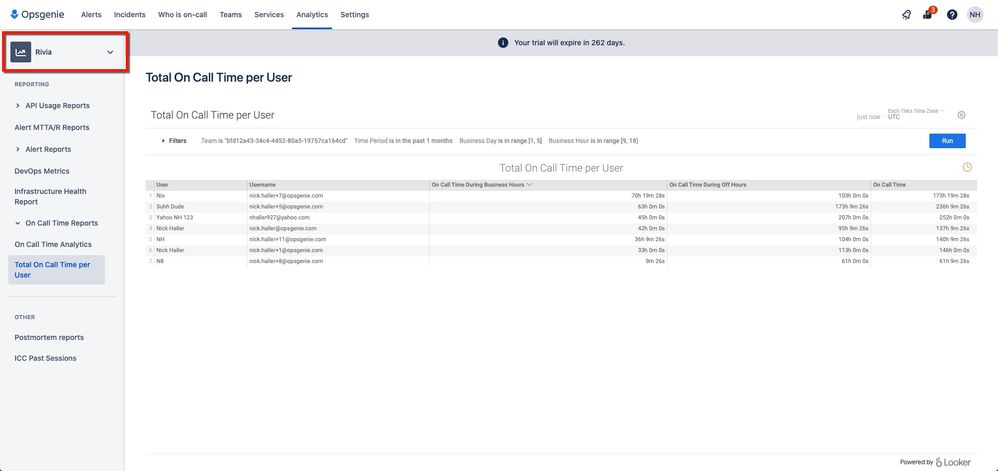The width and height of the screenshot is (998, 471).
Task: Click the Username column header
Action: click(262, 185)
